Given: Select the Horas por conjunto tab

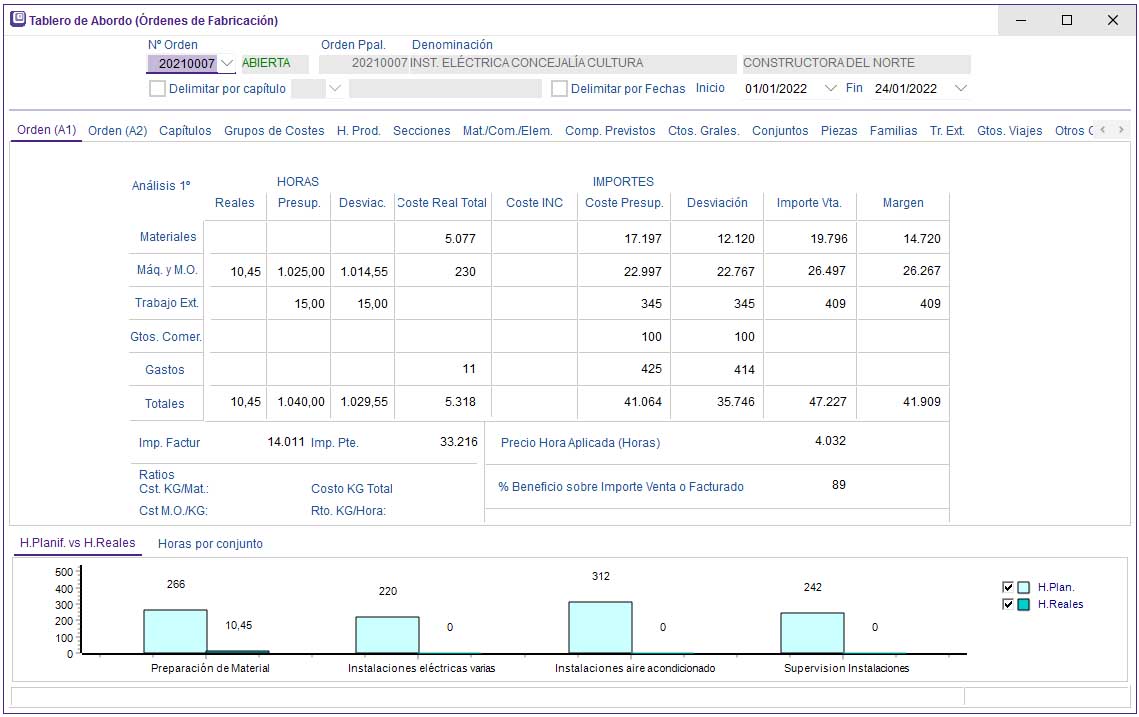Looking at the screenshot, I should 210,544.
